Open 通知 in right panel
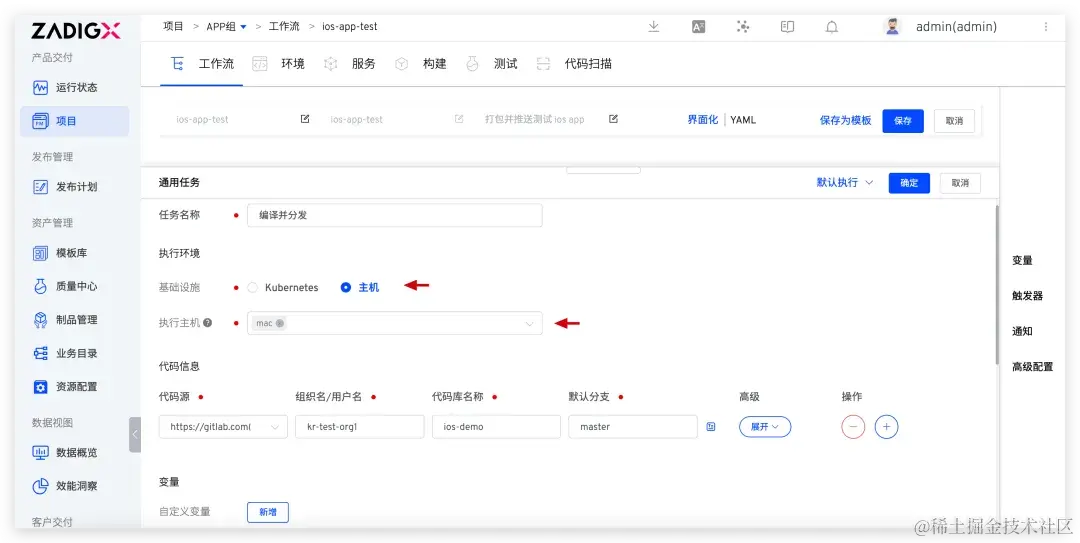Image resolution: width=1080 pixels, height=543 pixels. coord(1022,331)
